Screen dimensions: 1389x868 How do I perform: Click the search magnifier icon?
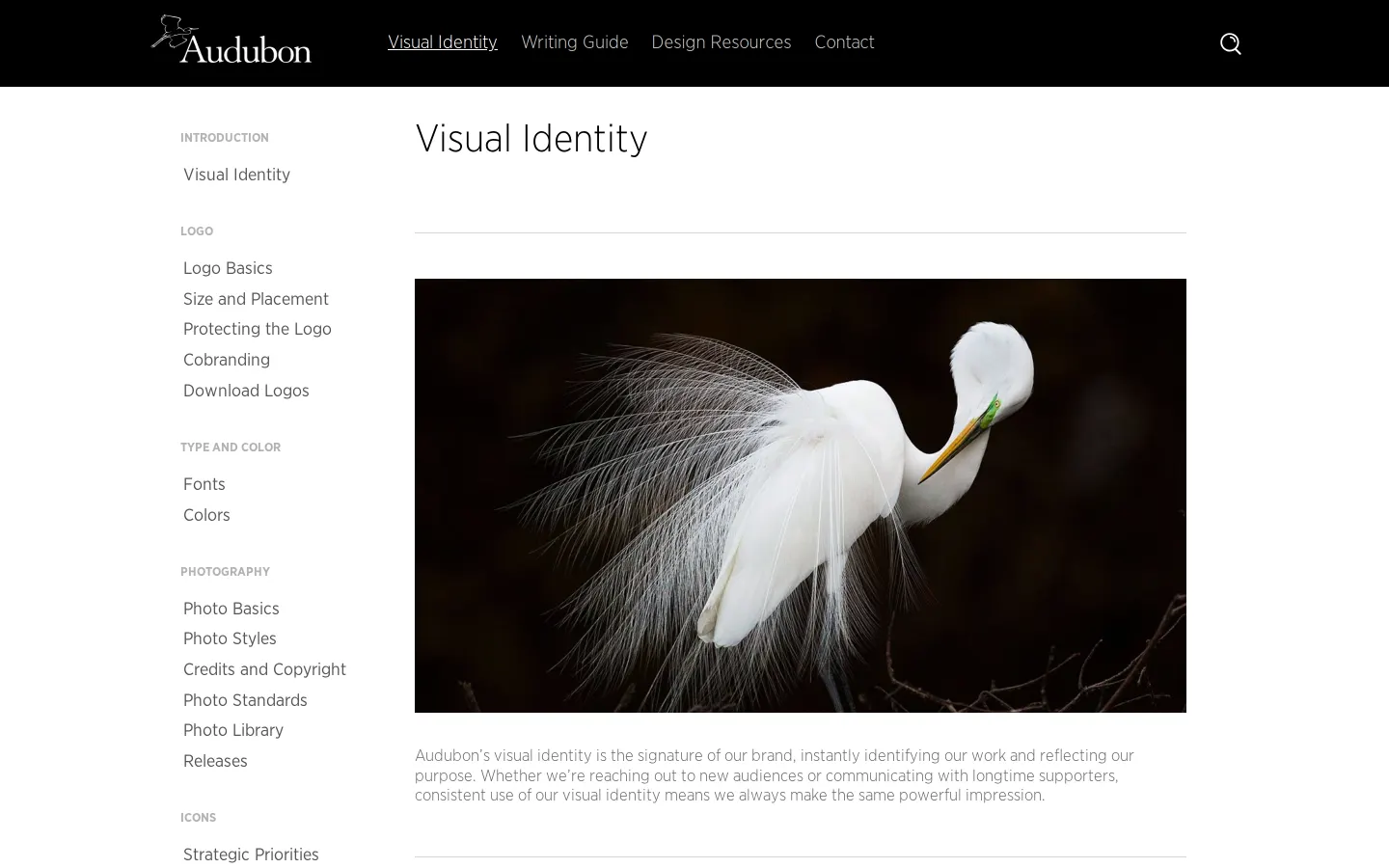pos(1230,43)
